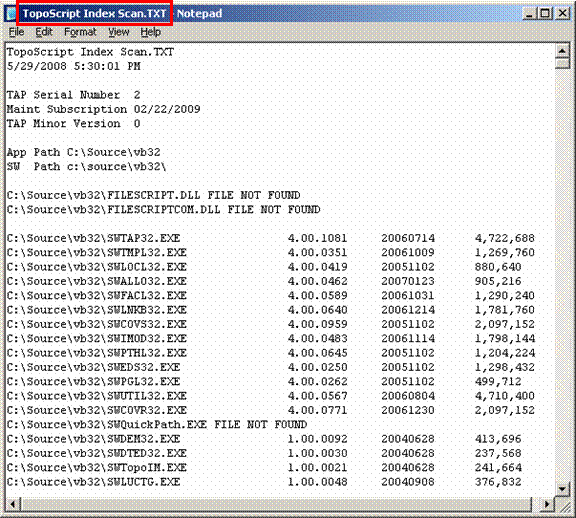Click date value 20061214
576x518 pixels.
click(408, 310)
